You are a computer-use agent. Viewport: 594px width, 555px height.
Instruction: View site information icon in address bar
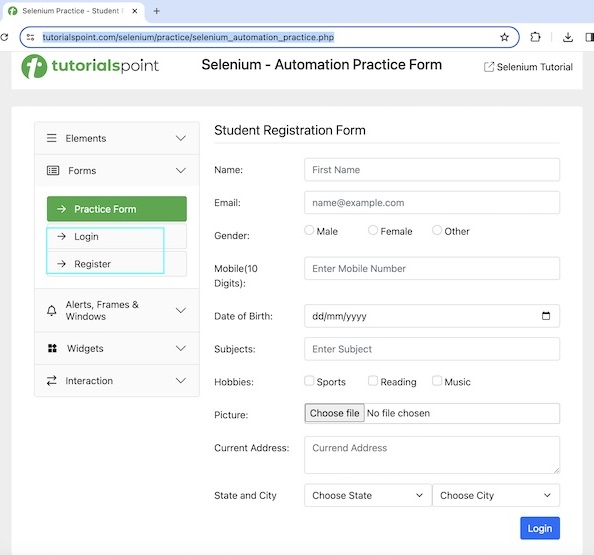click(x=31, y=37)
